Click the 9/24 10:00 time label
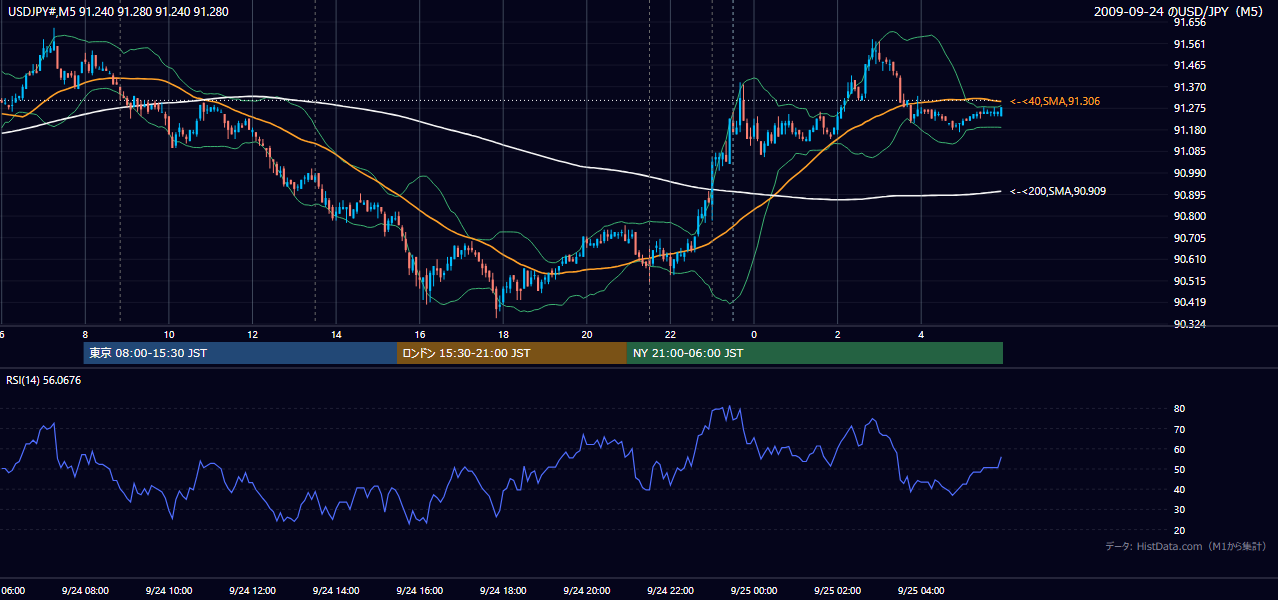Viewport: 1278px width, 600px height. coord(168,590)
